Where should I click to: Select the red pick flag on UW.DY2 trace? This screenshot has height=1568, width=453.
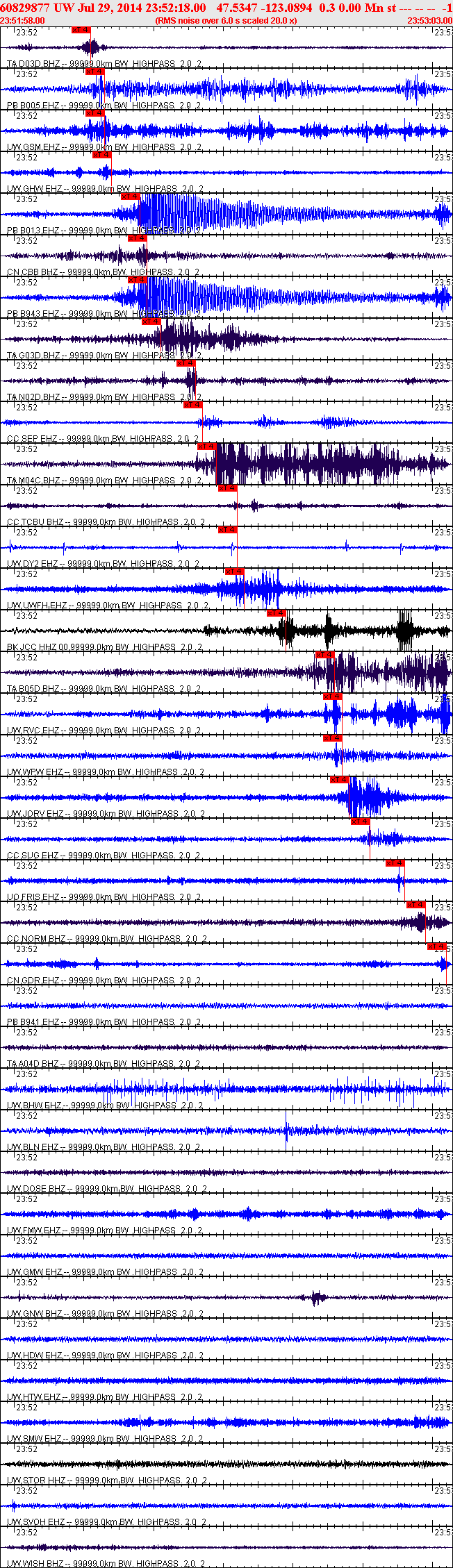[227, 530]
